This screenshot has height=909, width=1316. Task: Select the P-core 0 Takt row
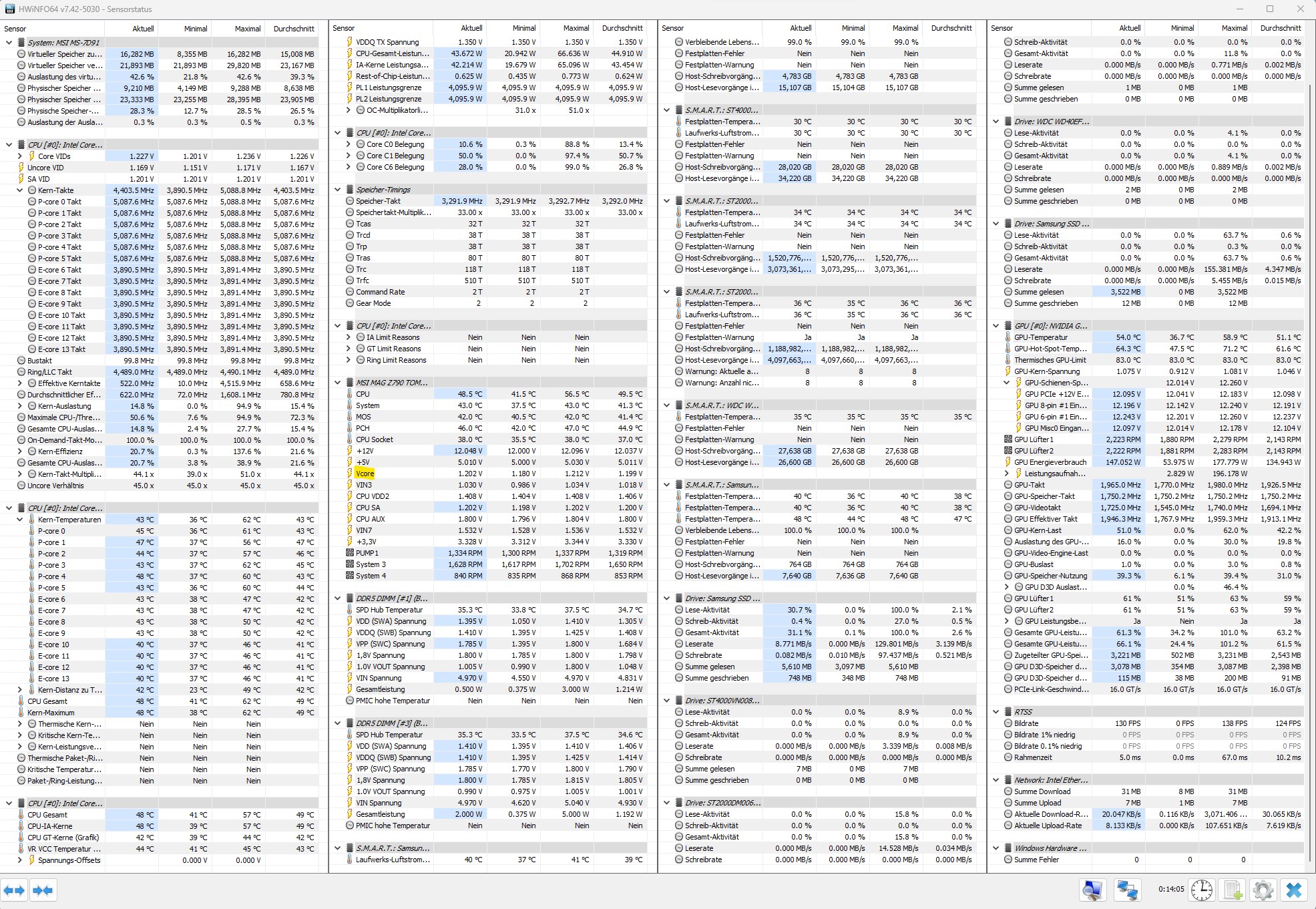(59, 202)
